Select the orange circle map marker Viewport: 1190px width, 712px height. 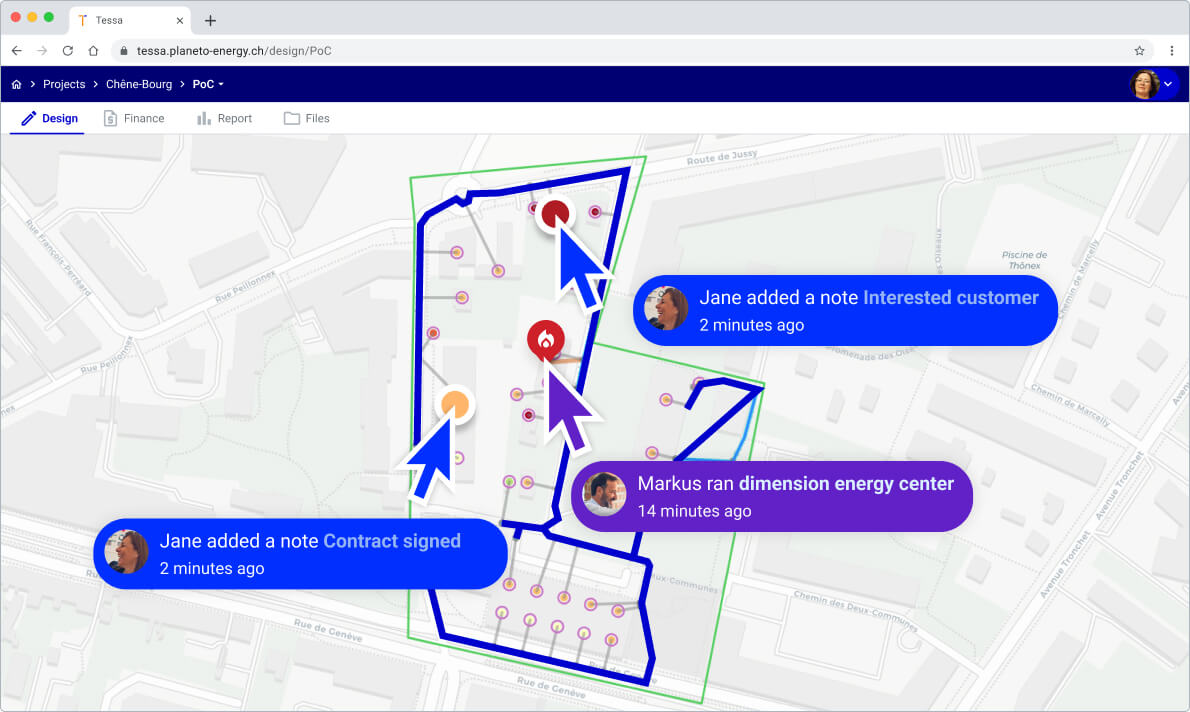pyautogui.click(x=455, y=404)
